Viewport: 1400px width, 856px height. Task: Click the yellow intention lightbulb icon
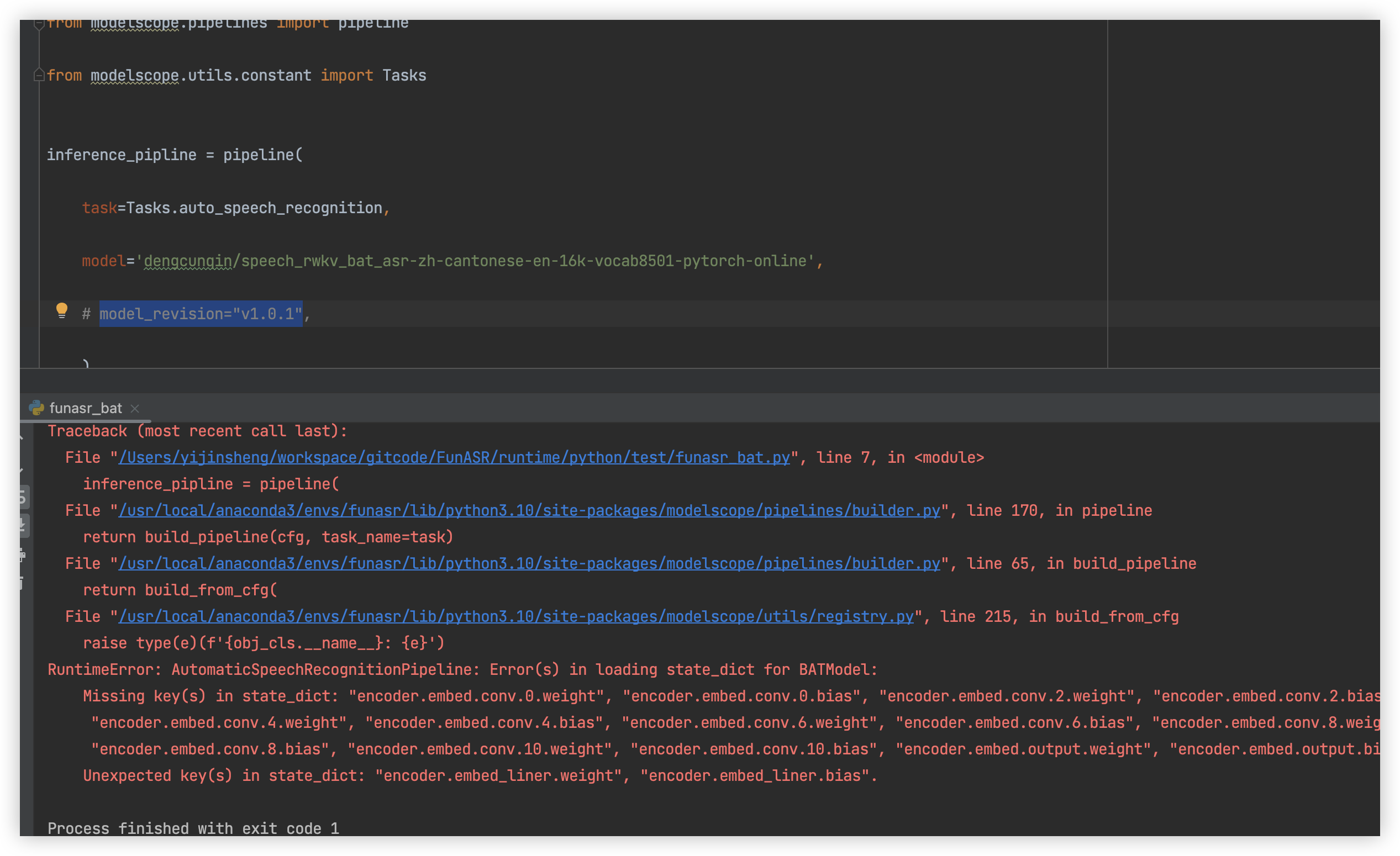coord(61,311)
